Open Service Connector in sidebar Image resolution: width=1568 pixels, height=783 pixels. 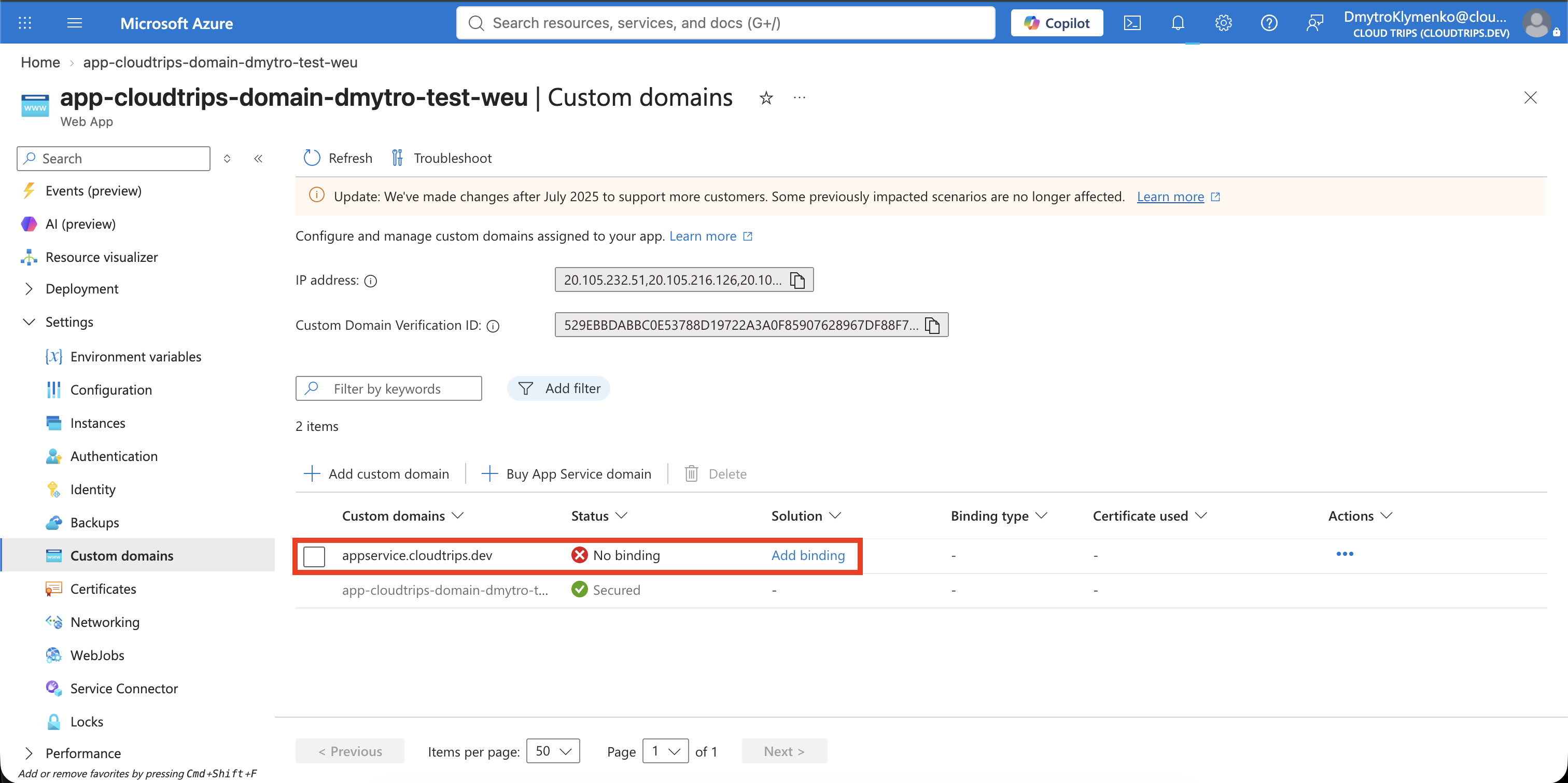(123, 689)
